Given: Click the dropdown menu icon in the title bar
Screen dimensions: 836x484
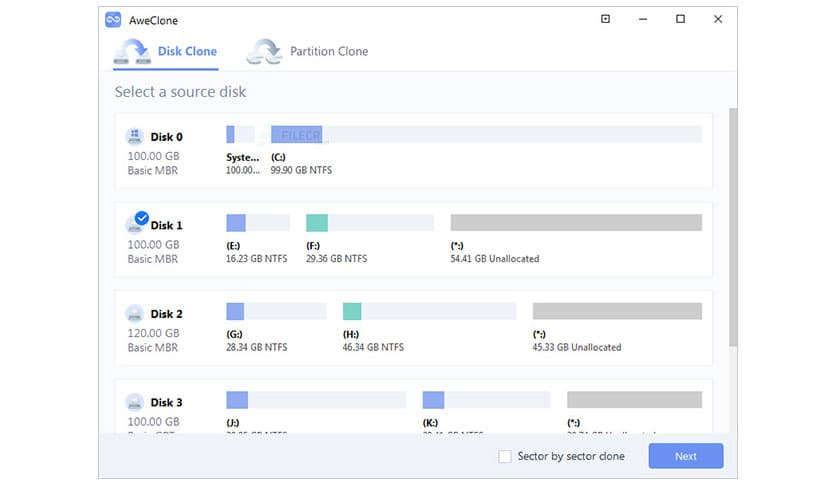Looking at the screenshot, I should pos(605,19).
